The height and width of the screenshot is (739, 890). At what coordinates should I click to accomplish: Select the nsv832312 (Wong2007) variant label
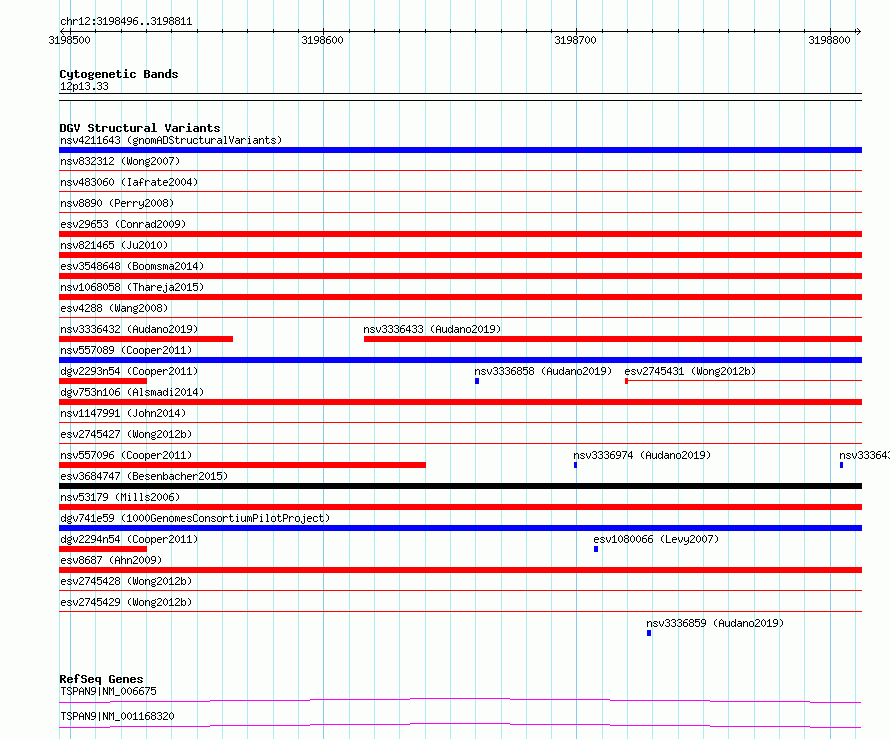coord(120,161)
